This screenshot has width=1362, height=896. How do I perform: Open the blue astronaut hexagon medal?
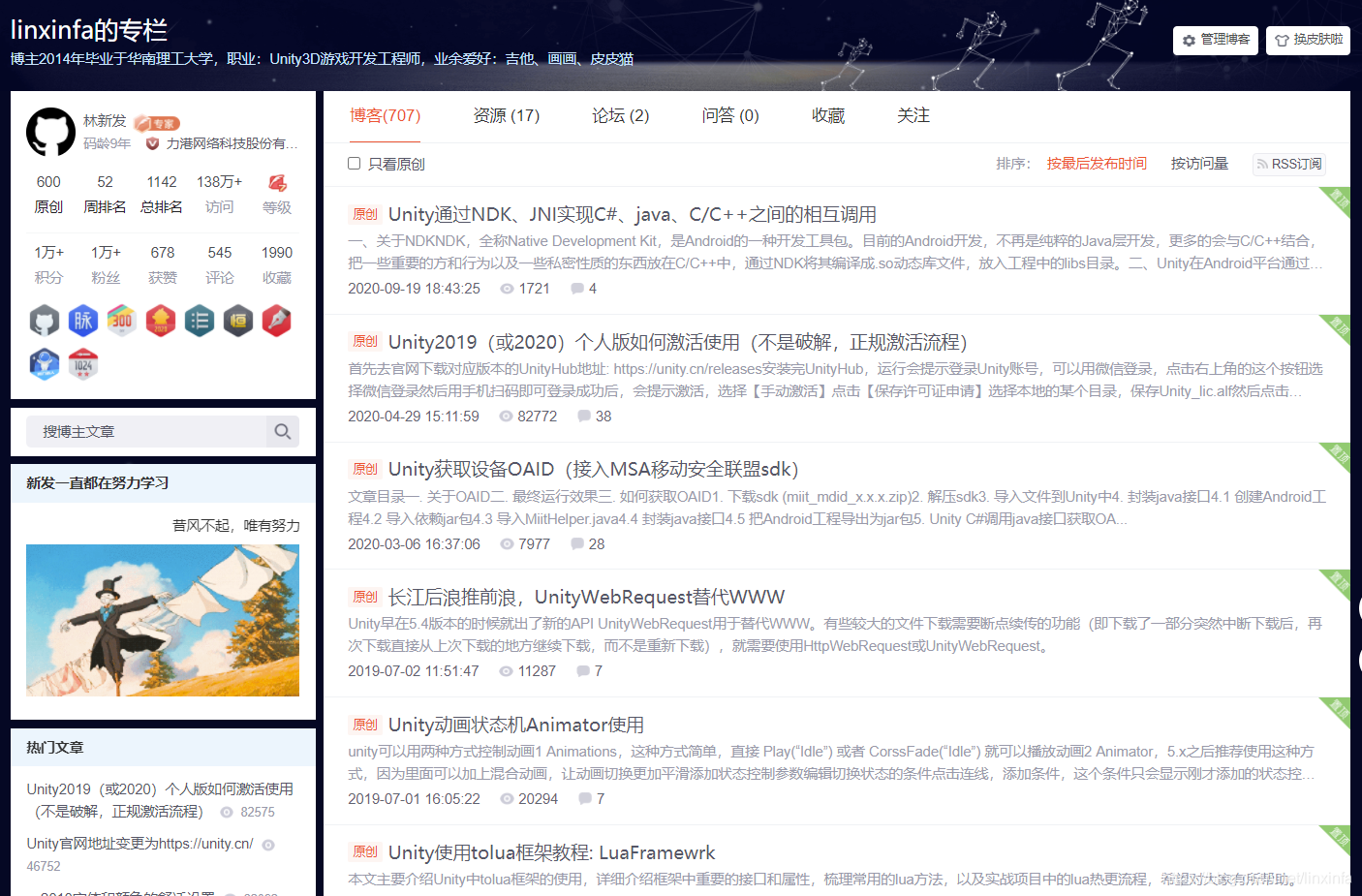tap(45, 364)
